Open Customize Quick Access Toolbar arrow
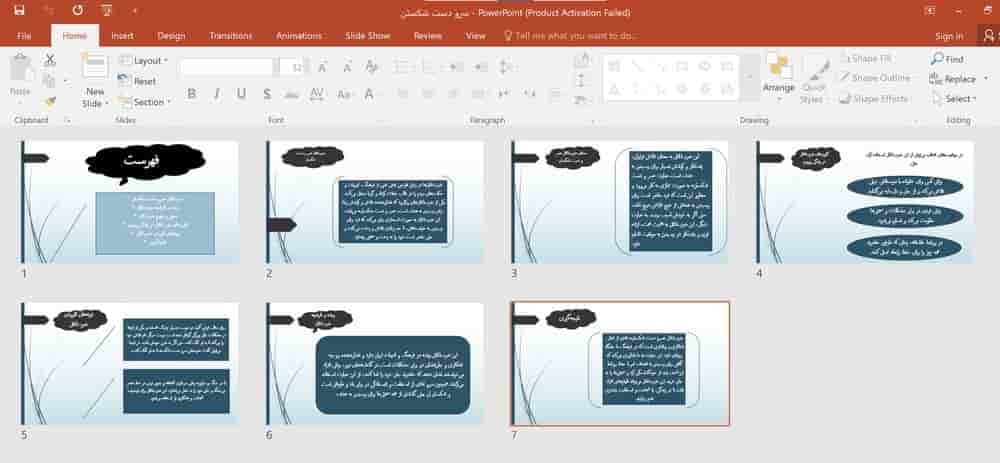The image size is (1000, 463). [135, 11]
